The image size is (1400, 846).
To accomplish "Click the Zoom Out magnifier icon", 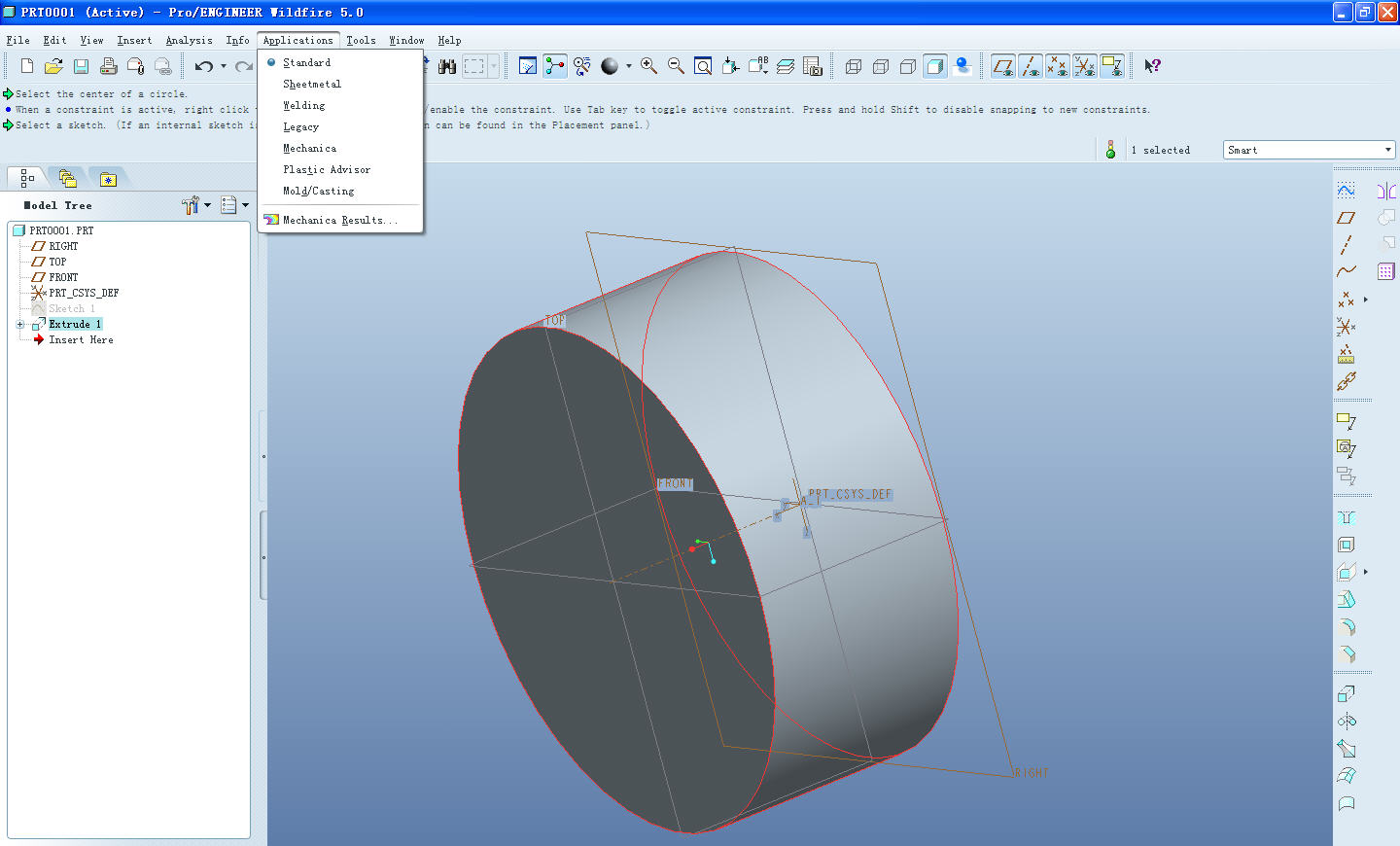I will pos(676,66).
